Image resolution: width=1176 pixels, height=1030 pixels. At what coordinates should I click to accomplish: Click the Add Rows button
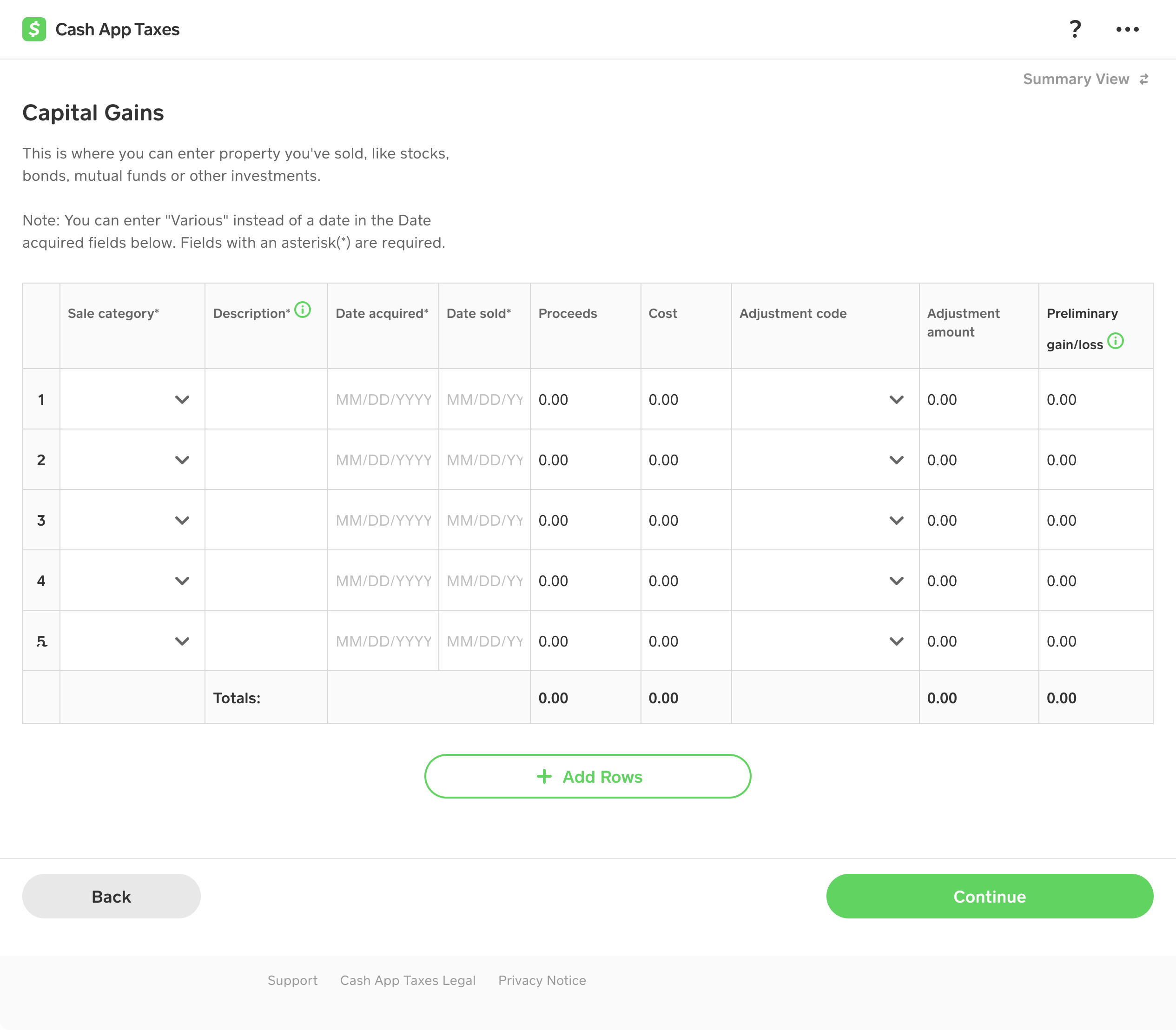[588, 777]
